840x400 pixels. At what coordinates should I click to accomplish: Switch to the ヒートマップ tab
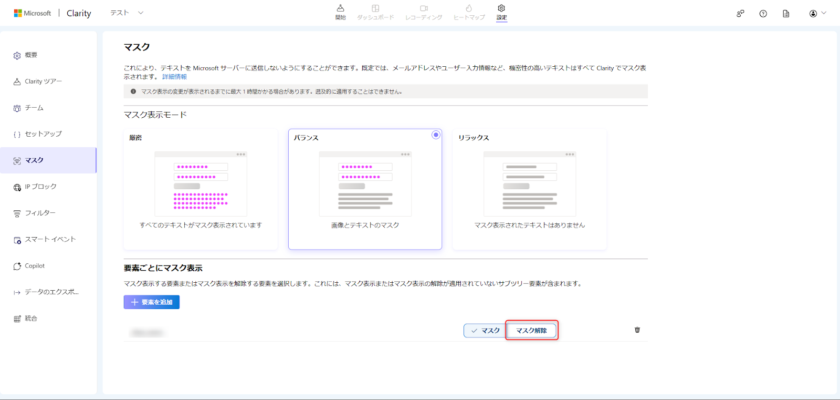click(468, 12)
